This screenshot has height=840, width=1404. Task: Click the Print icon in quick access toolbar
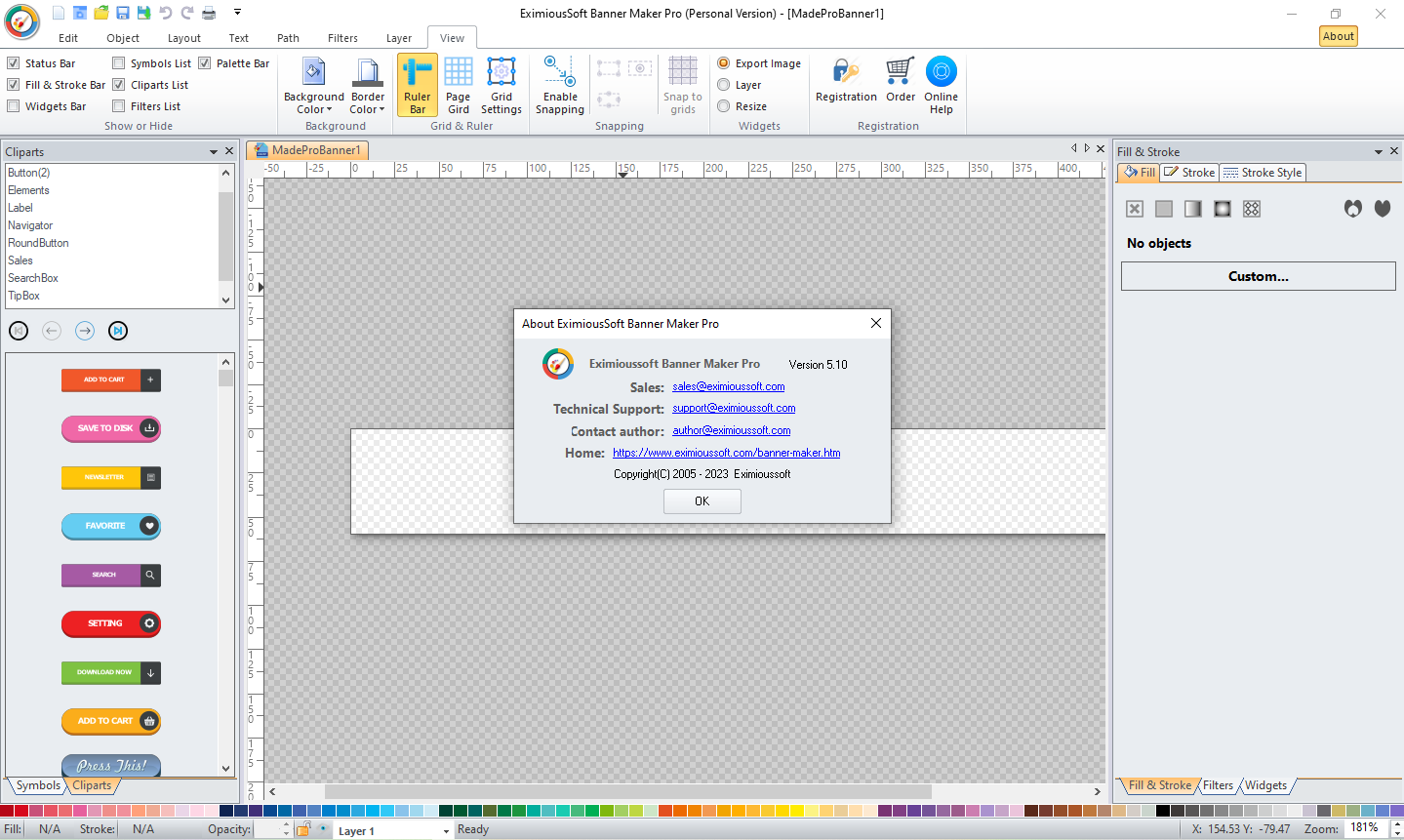tap(209, 13)
